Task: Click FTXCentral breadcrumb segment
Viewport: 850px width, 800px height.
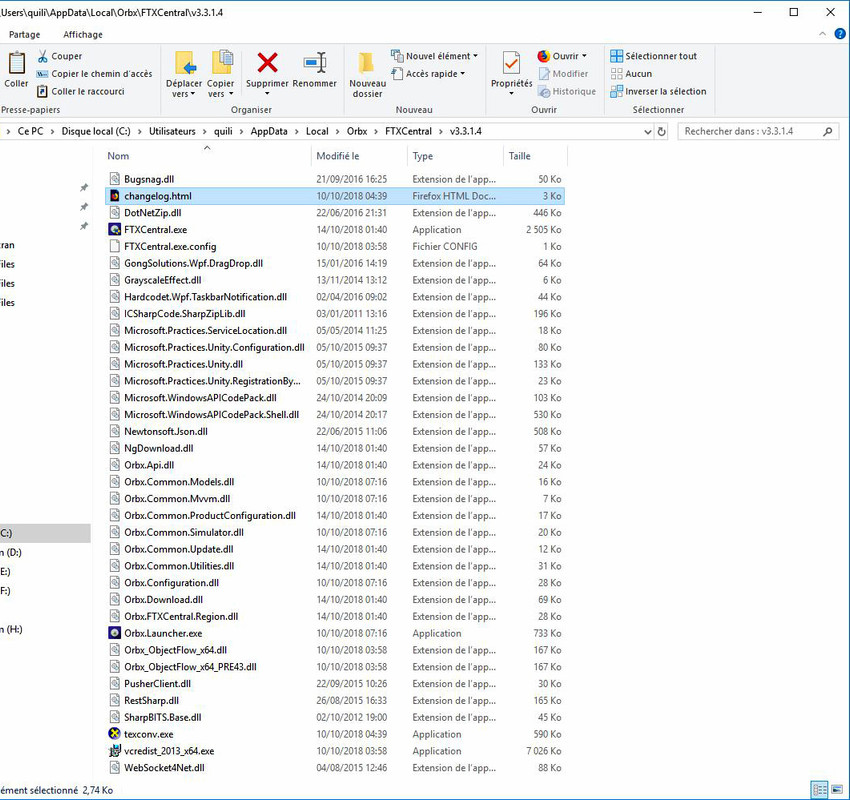Action: pos(408,131)
